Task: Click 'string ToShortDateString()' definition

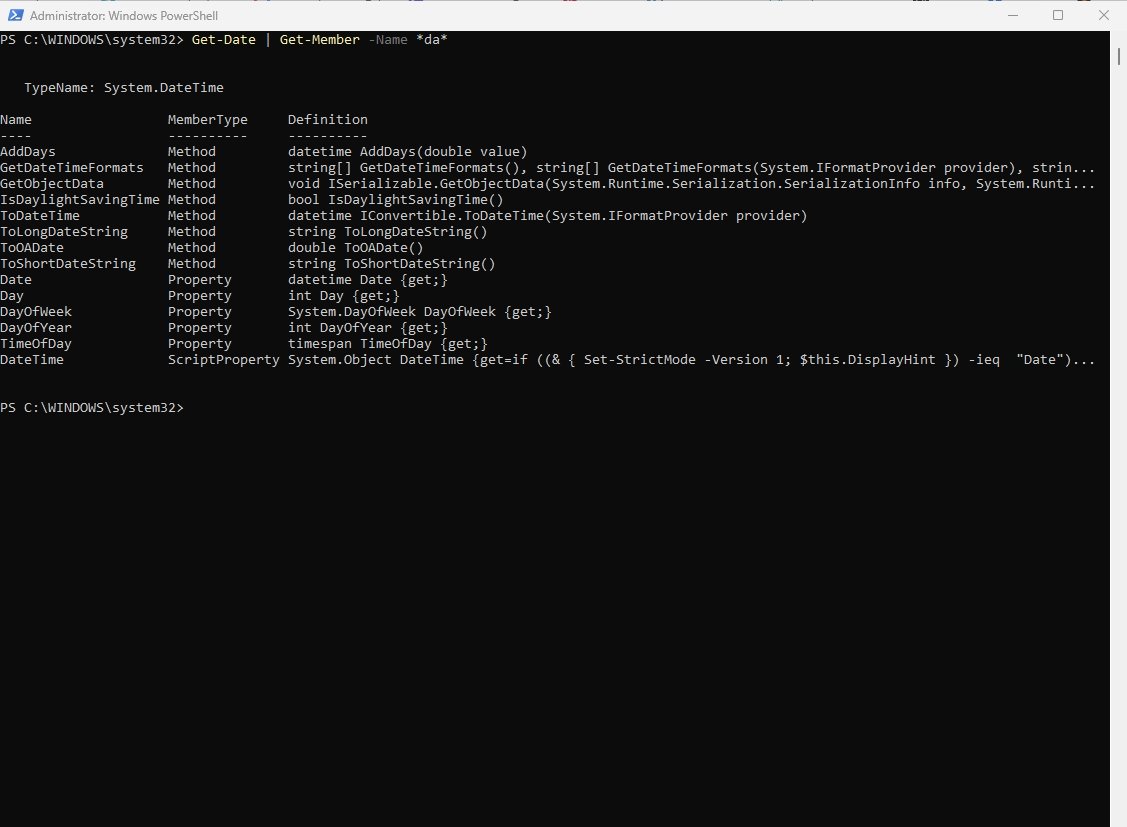Action: (x=392, y=264)
